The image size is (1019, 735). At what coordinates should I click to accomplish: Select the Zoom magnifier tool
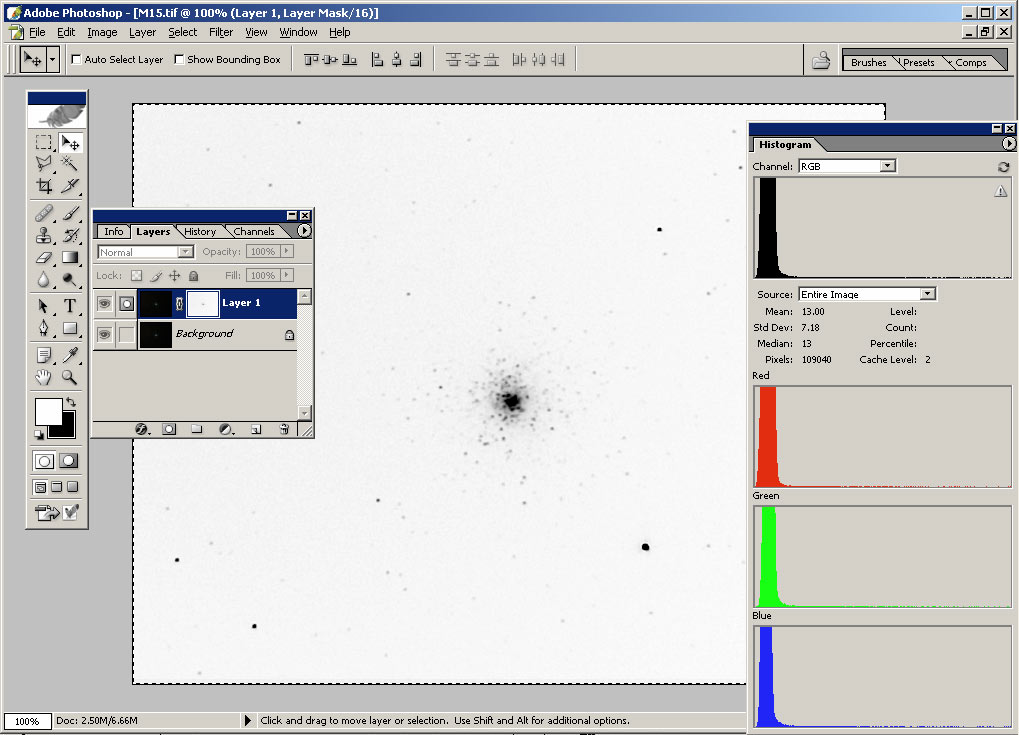70,377
